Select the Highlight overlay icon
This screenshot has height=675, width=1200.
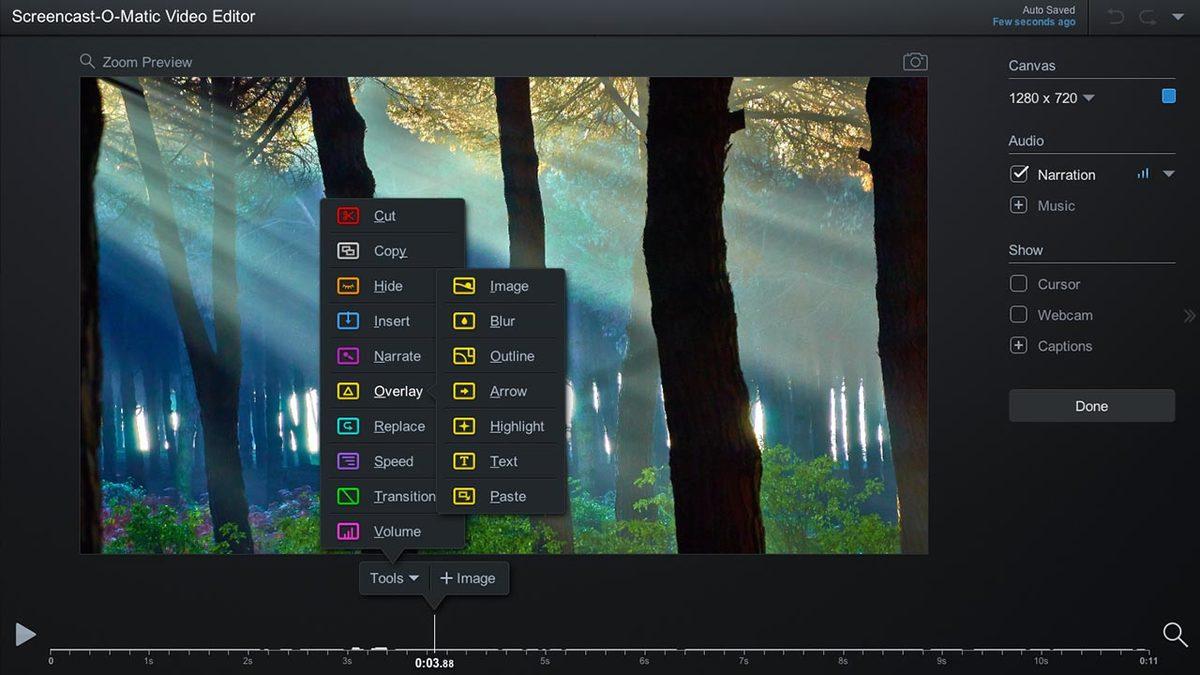[x=464, y=426]
